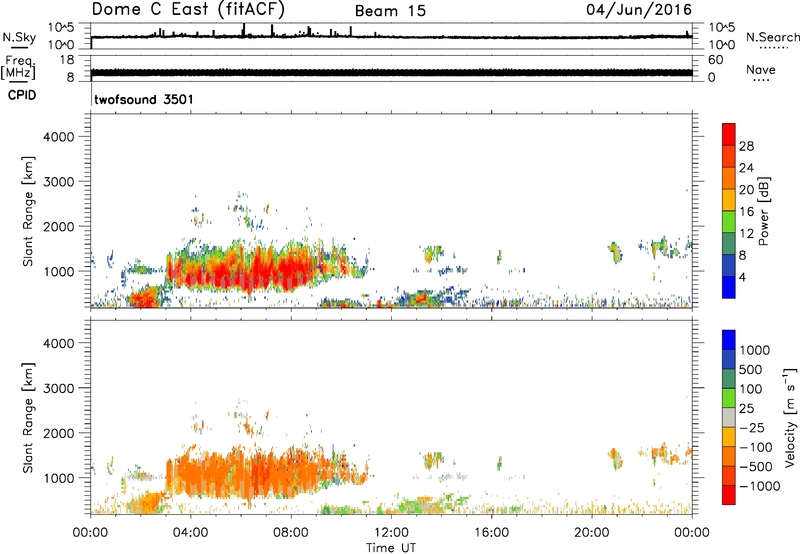Viewport: 800px width, 554px height.
Task: Click the '4' label on the power colorbar
Action: (x=743, y=277)
